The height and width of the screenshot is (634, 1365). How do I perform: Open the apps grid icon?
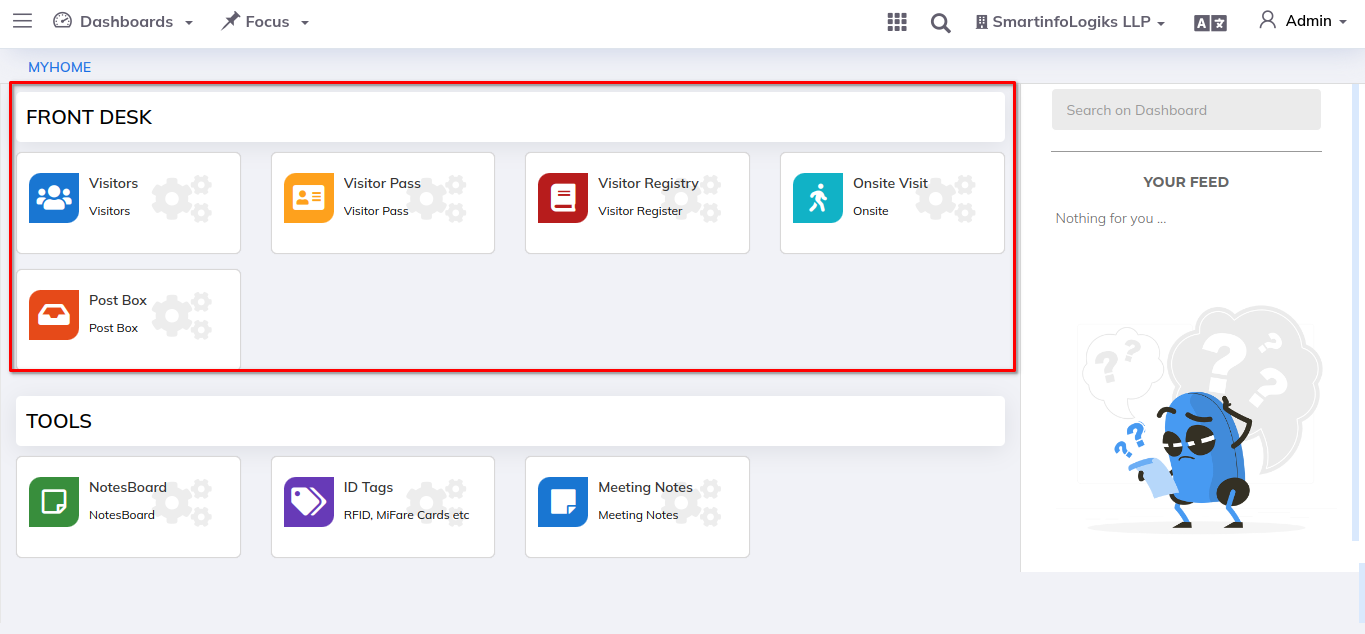897,21
